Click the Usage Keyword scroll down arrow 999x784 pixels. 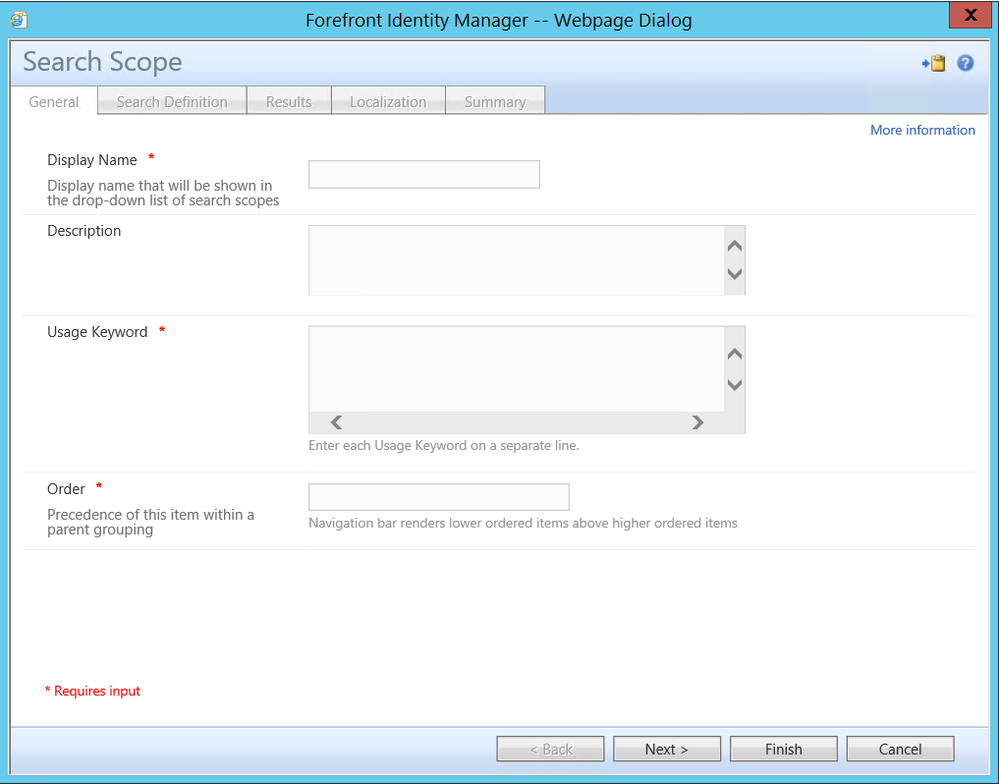click(x=735, y=385)
